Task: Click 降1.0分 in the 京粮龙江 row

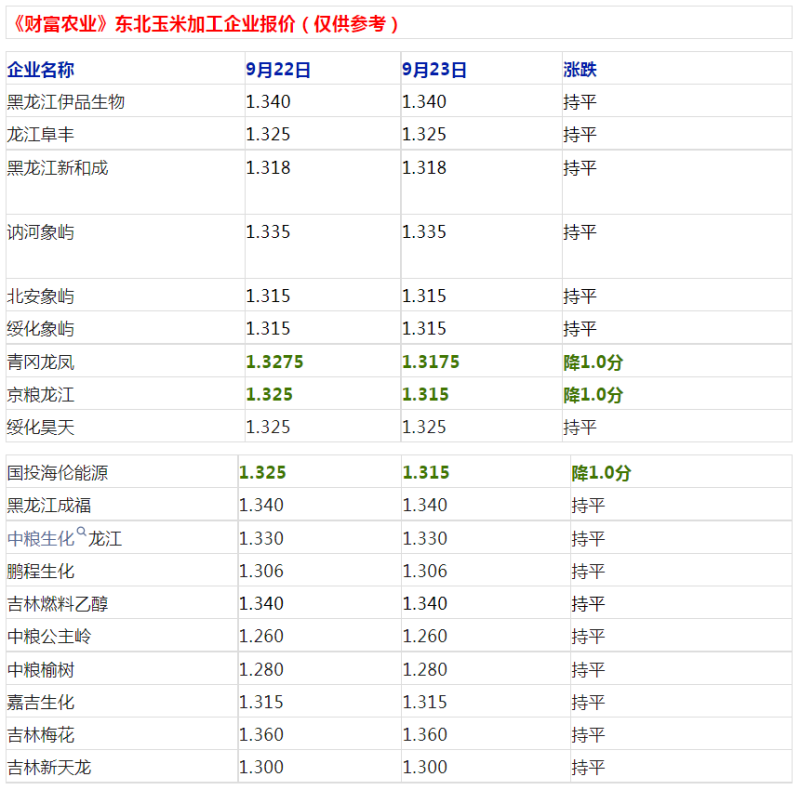Action: pyautogui.click(x=593, y=395)
